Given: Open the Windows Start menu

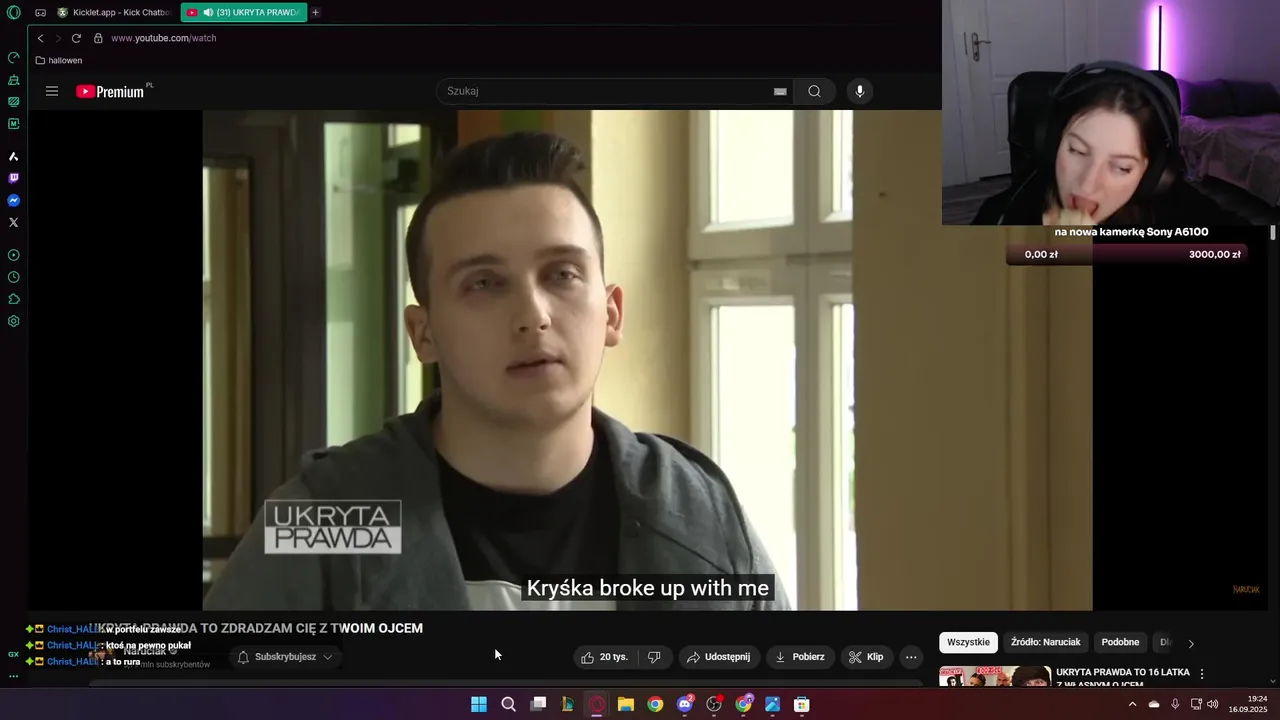Looking at the screenshot, I should click(x=479, y=704).
